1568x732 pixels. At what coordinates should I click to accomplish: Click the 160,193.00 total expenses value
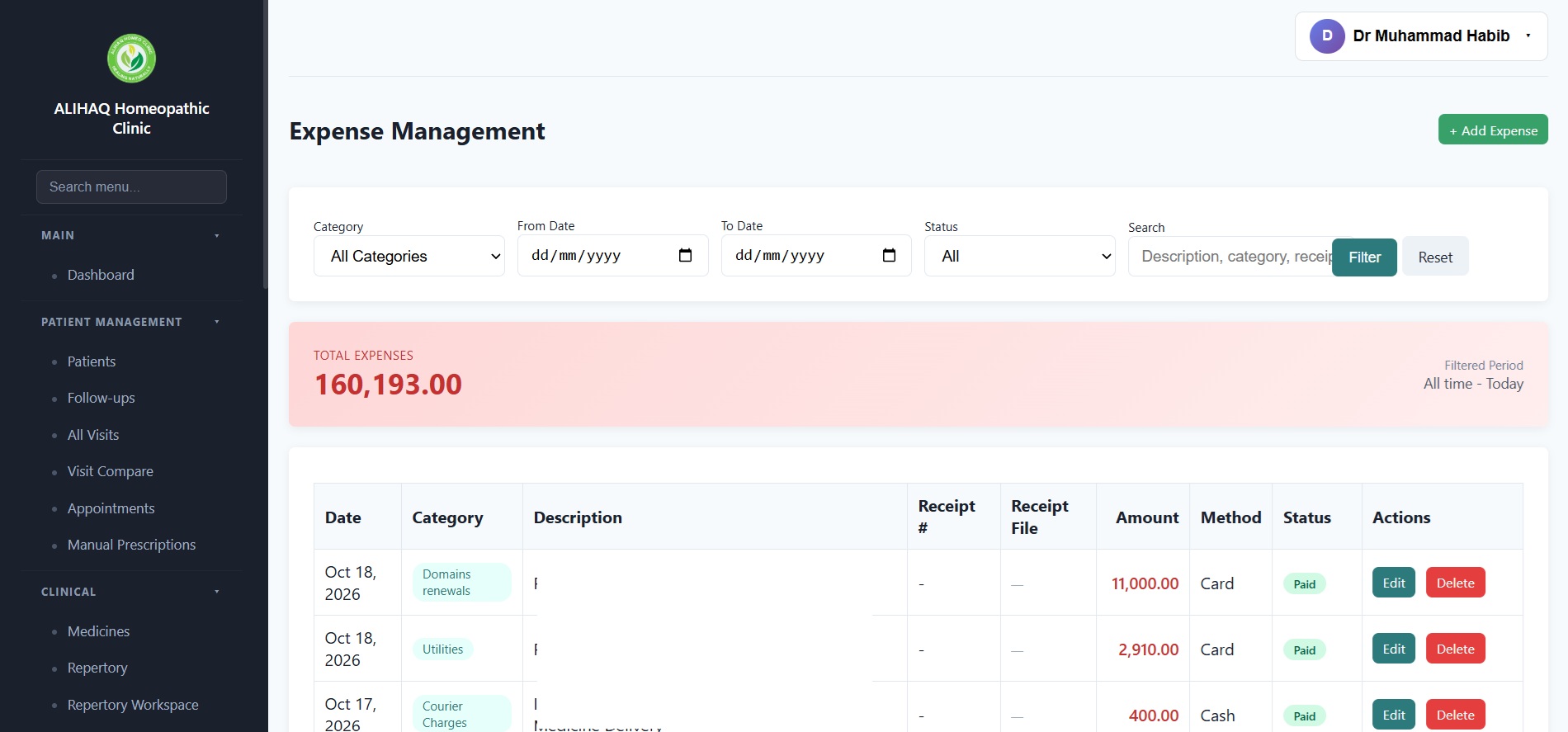[388, 385]
